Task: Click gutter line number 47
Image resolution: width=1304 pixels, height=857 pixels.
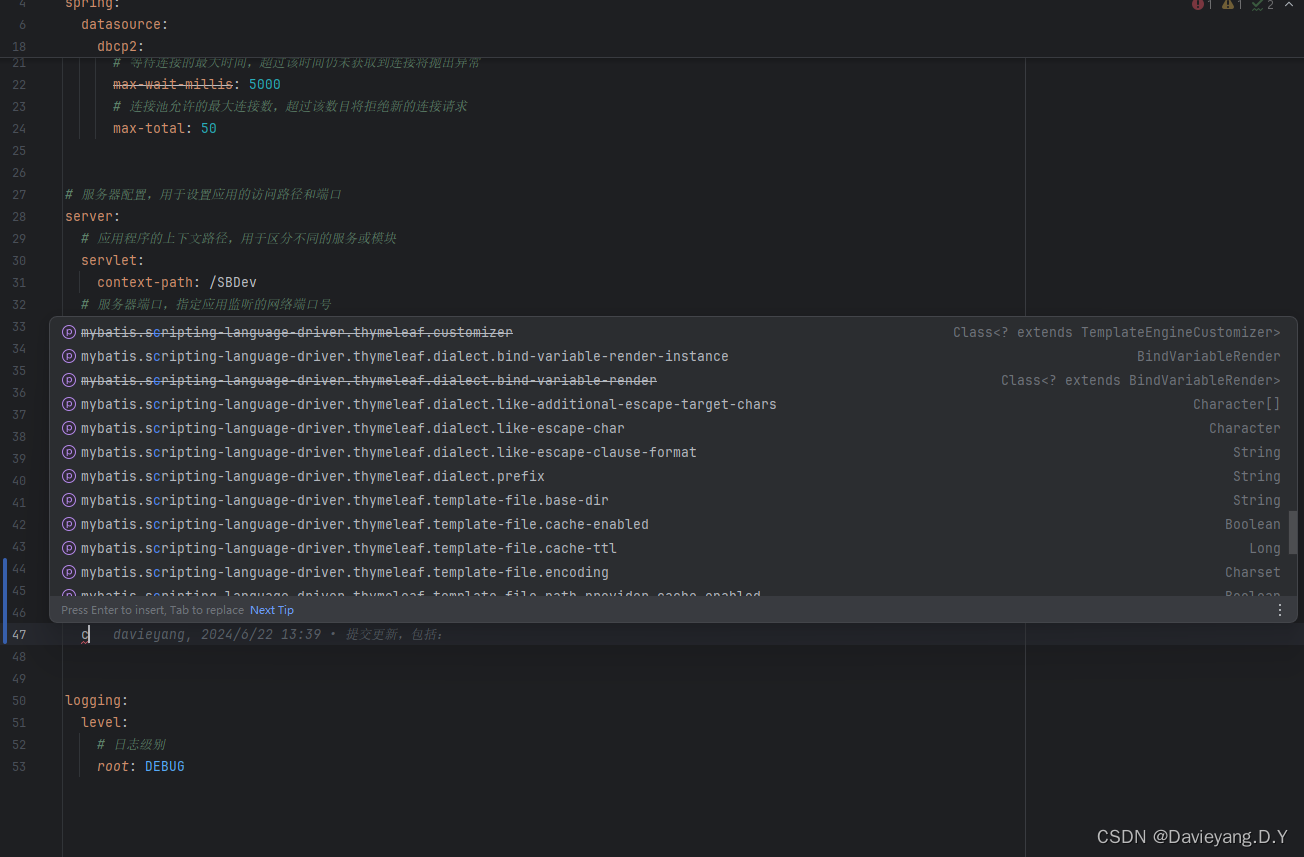Action: click(x=19, y=634)
